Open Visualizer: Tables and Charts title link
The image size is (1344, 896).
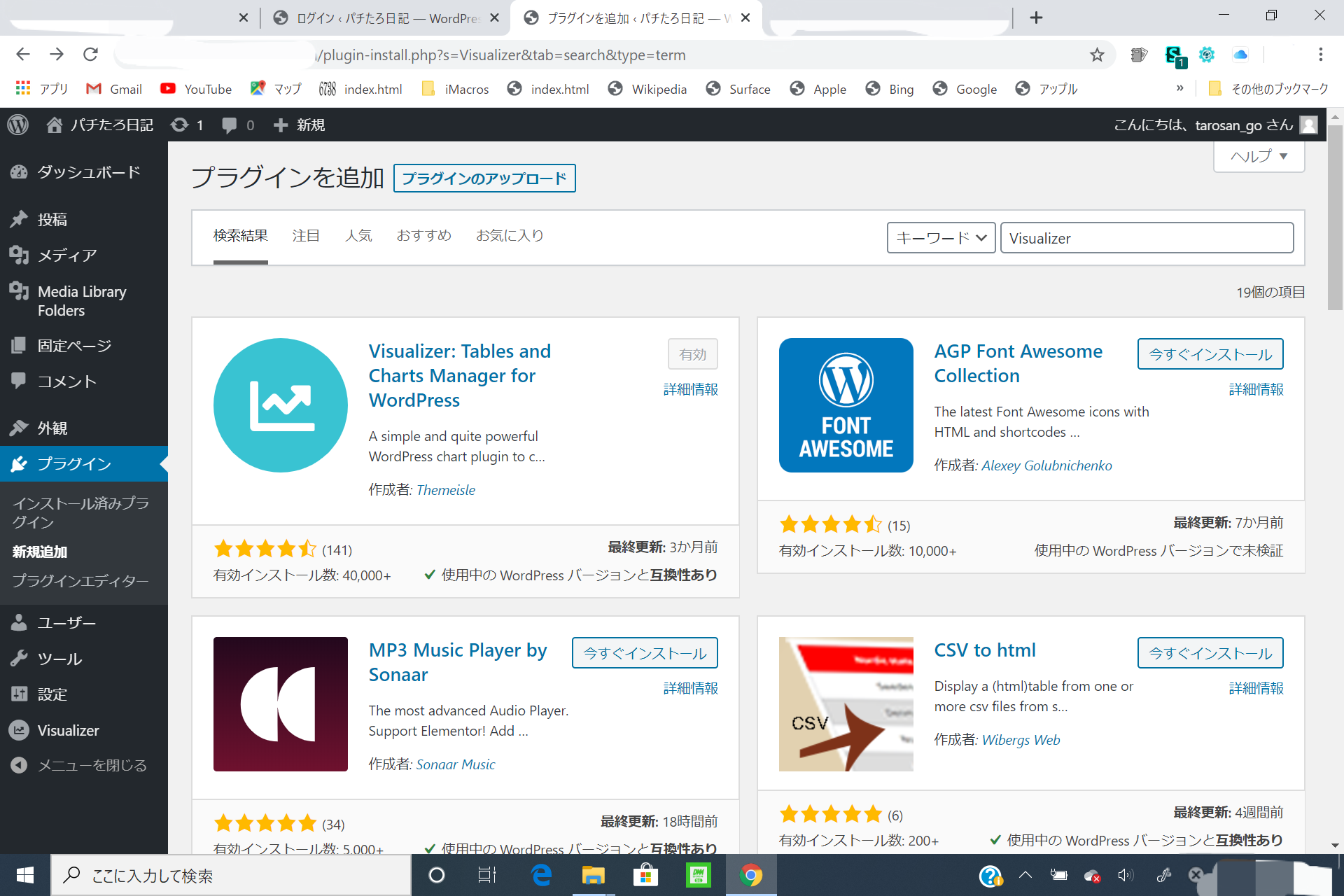[x=460, y=375]
